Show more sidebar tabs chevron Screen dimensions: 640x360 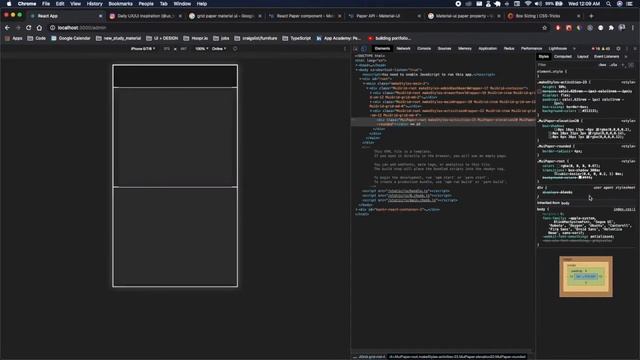click(626, 57)
